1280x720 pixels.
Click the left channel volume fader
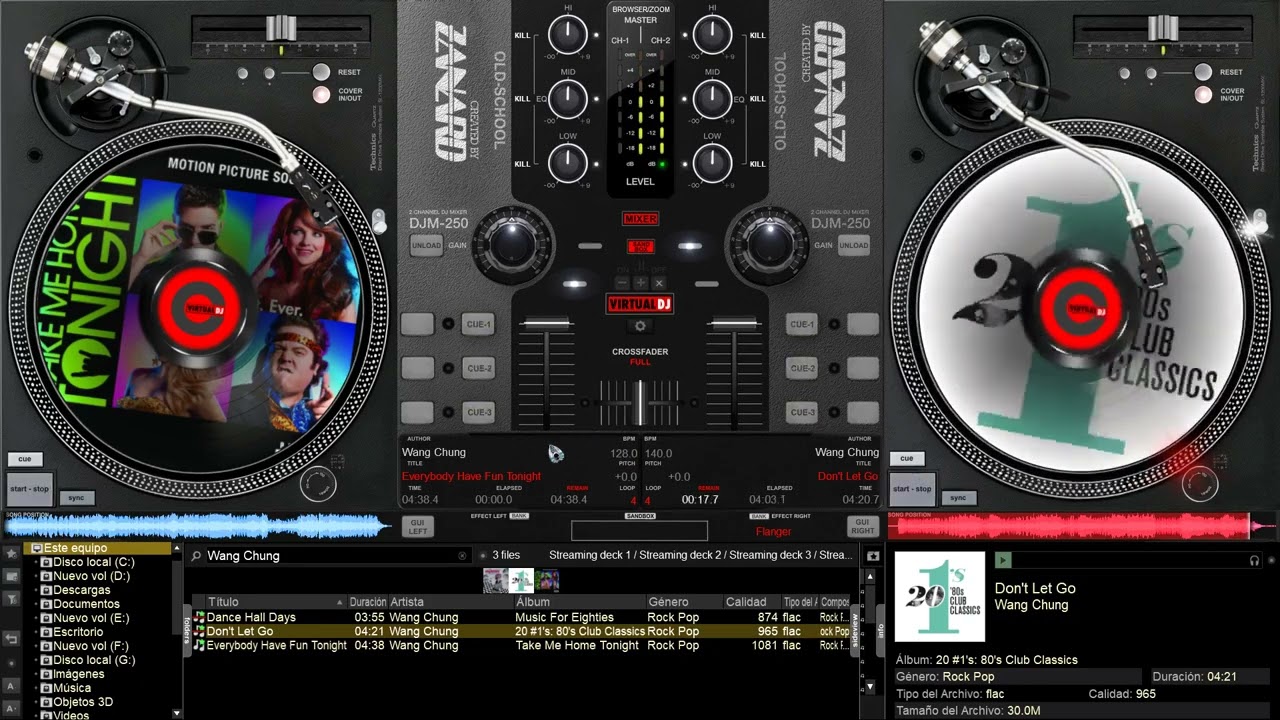tap(545, 324)
